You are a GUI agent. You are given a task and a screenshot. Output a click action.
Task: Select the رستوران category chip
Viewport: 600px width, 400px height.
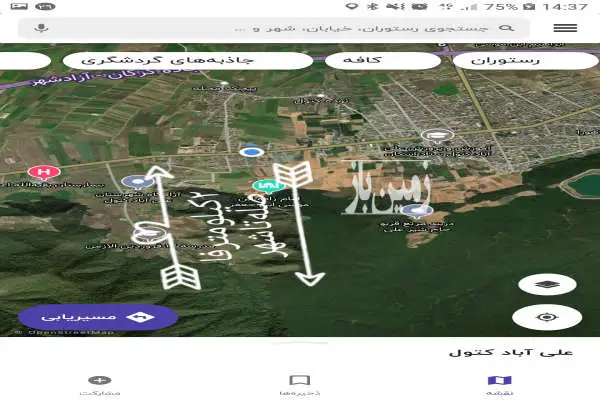(x=525, y=60)
